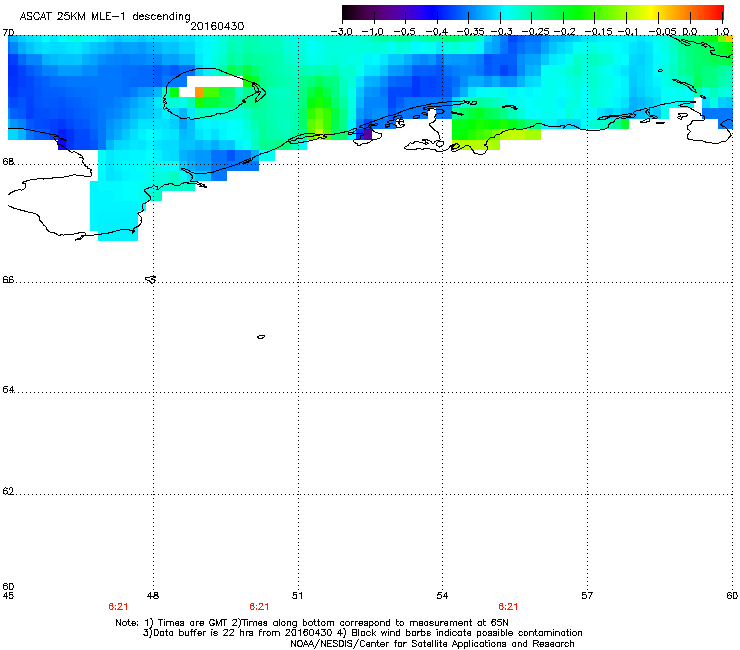Click the date label '20160430' under the title
This screenshot has width=740, height=650.
tap(217, 26)
